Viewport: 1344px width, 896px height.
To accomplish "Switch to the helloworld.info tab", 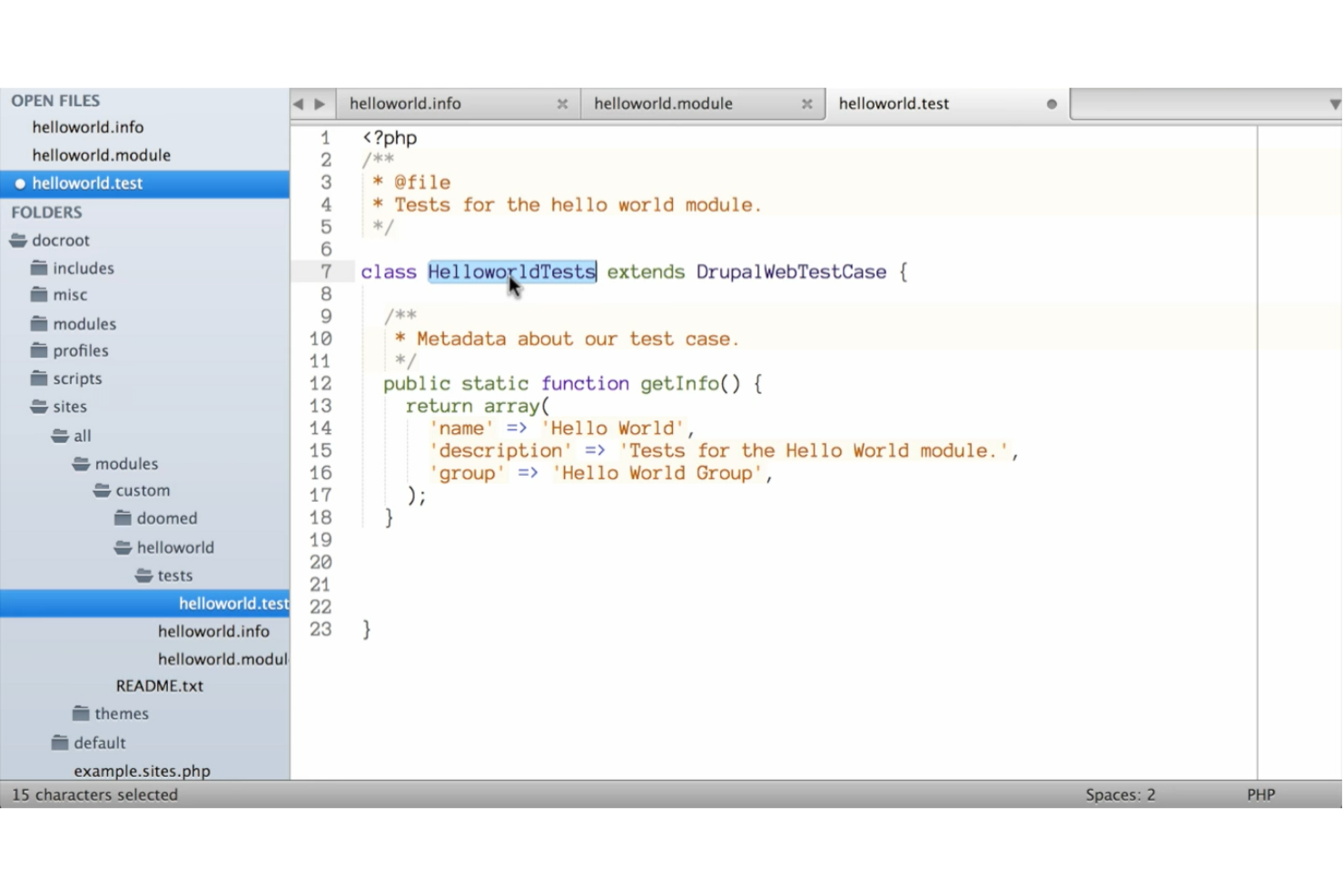I will 405,103.
